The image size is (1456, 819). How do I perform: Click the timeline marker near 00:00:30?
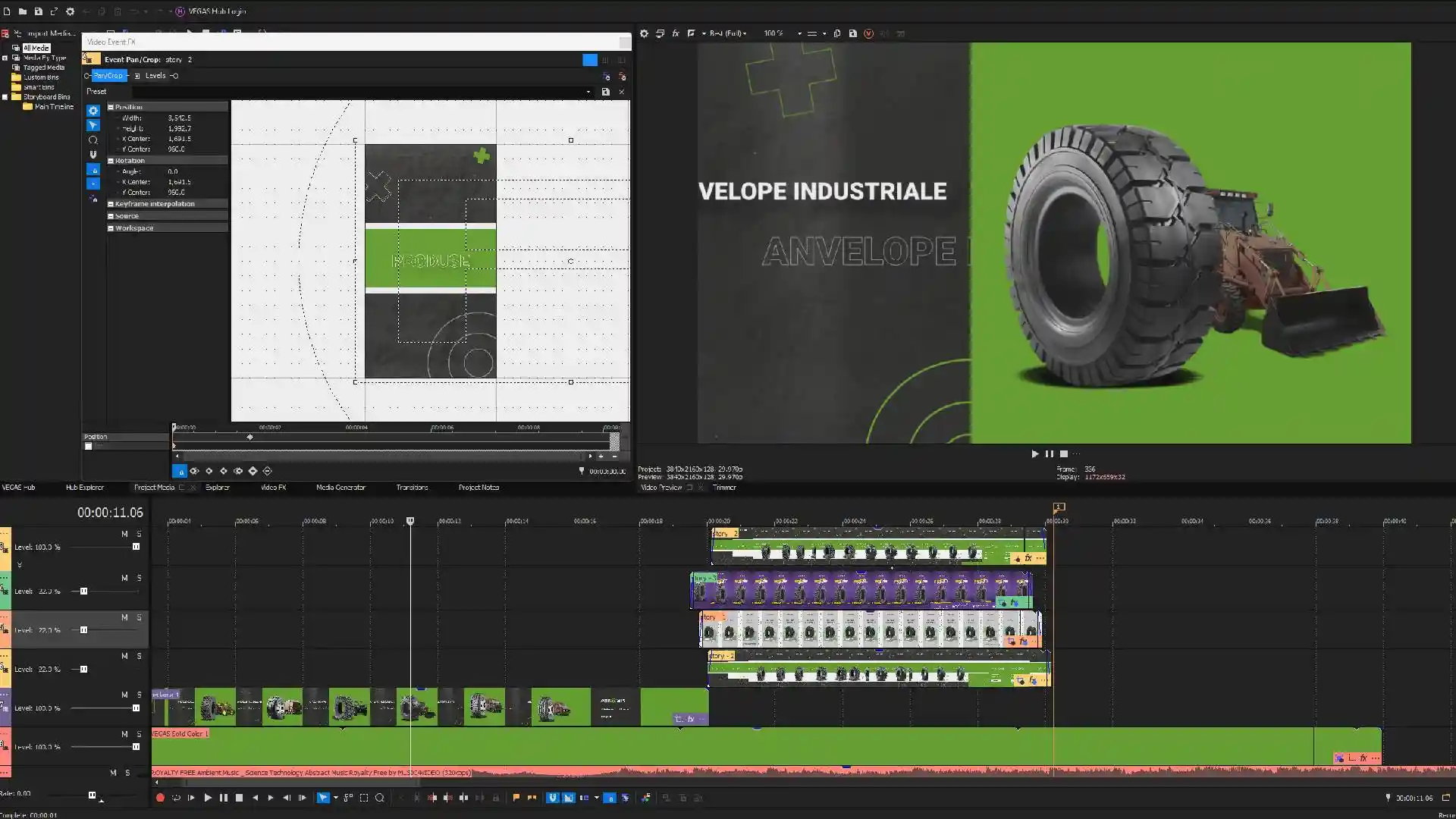1059,507
